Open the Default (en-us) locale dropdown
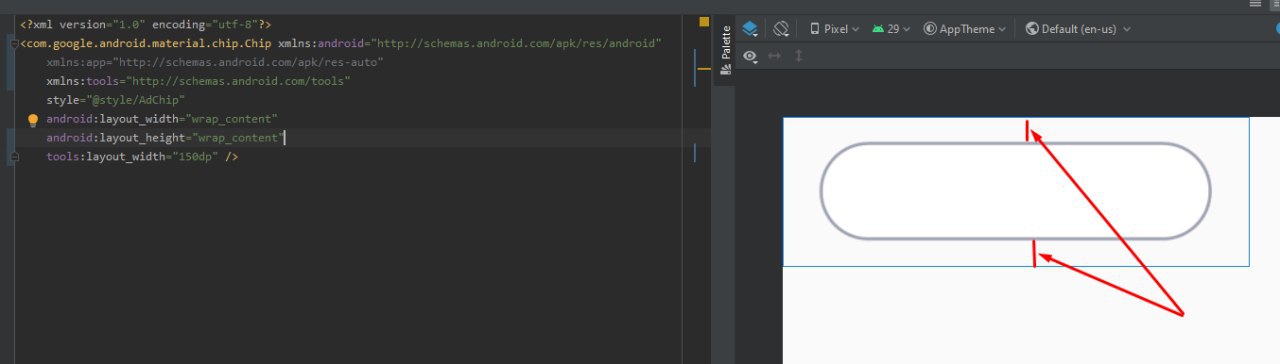 [x=1078, y=29]
